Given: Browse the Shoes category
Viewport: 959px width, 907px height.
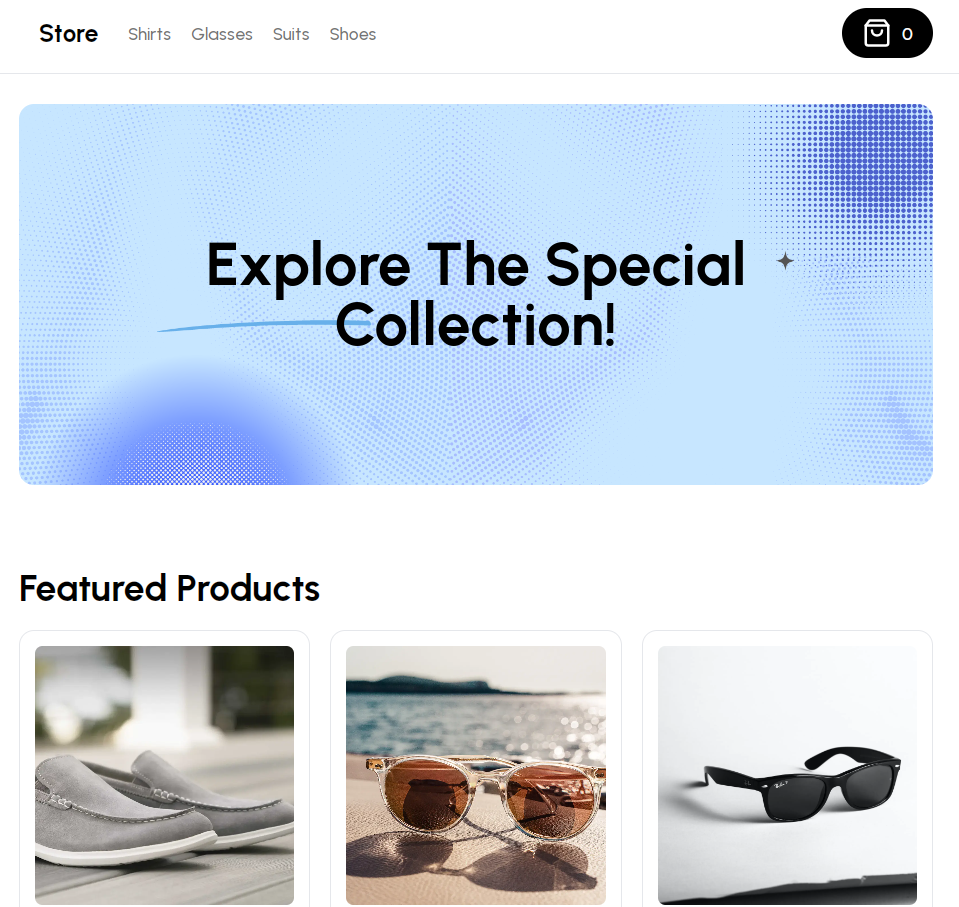Looking at the screenshot, I should [x=353, y=34].
